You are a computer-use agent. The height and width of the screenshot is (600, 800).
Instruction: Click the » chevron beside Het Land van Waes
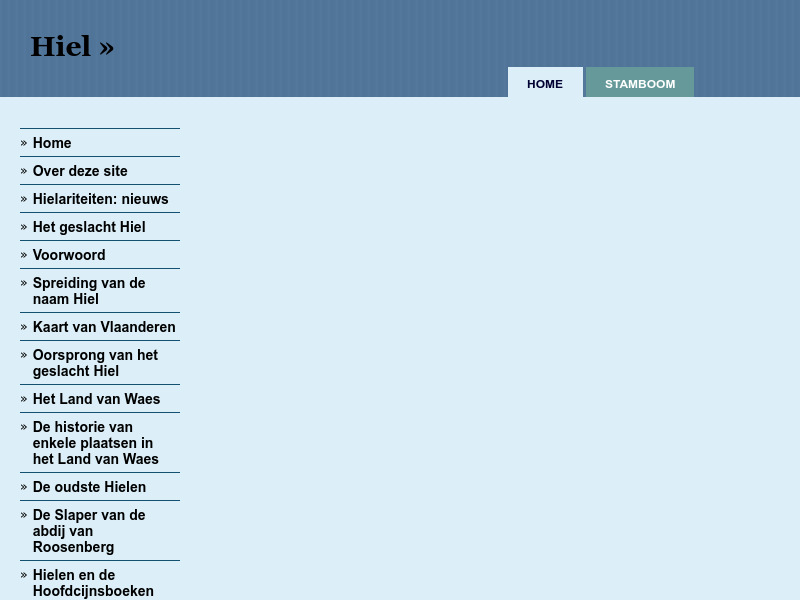pyautogui.click(x=24, y=399)
